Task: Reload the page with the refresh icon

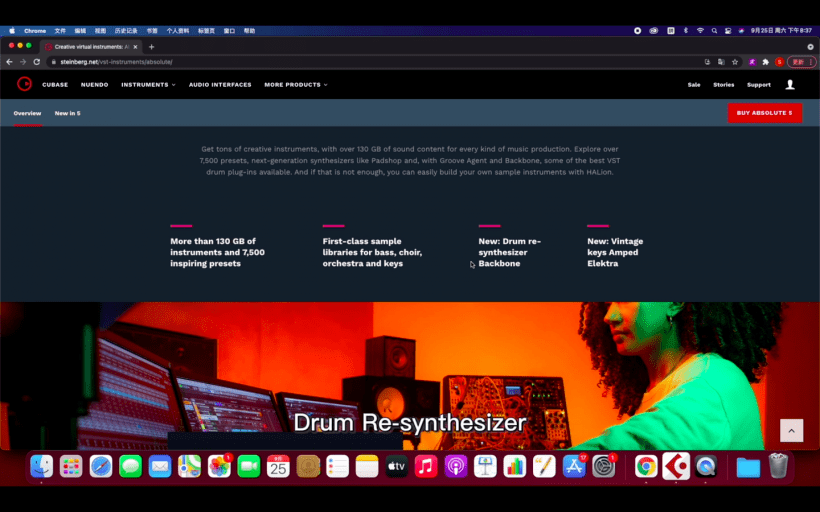Action: pos(37,62)
